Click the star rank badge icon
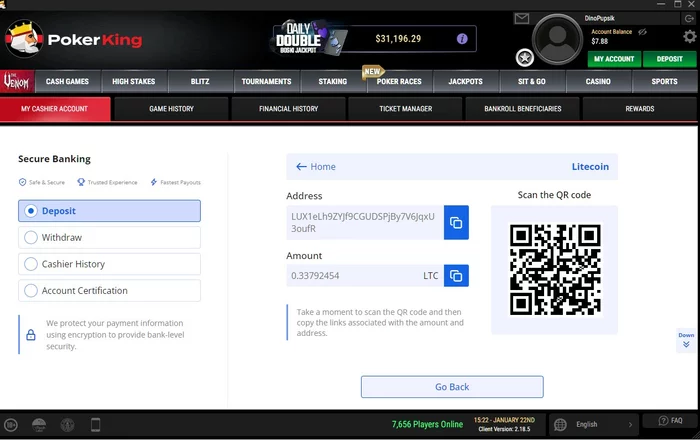Image resolution: width=700 pixels, height=440 pixels. (525, 58)
